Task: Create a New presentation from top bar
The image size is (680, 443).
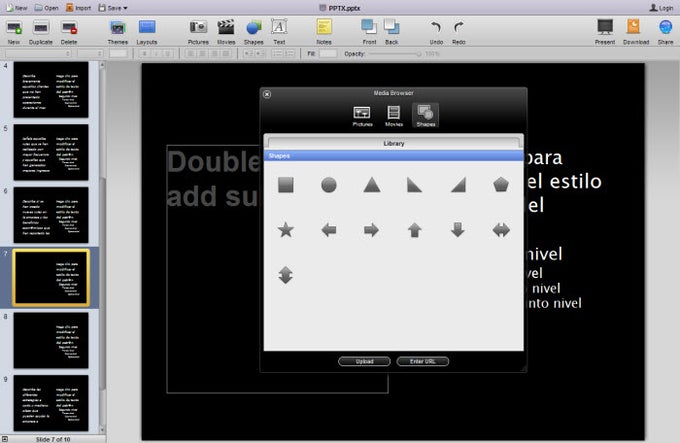Action: click(x=16, y=8)
